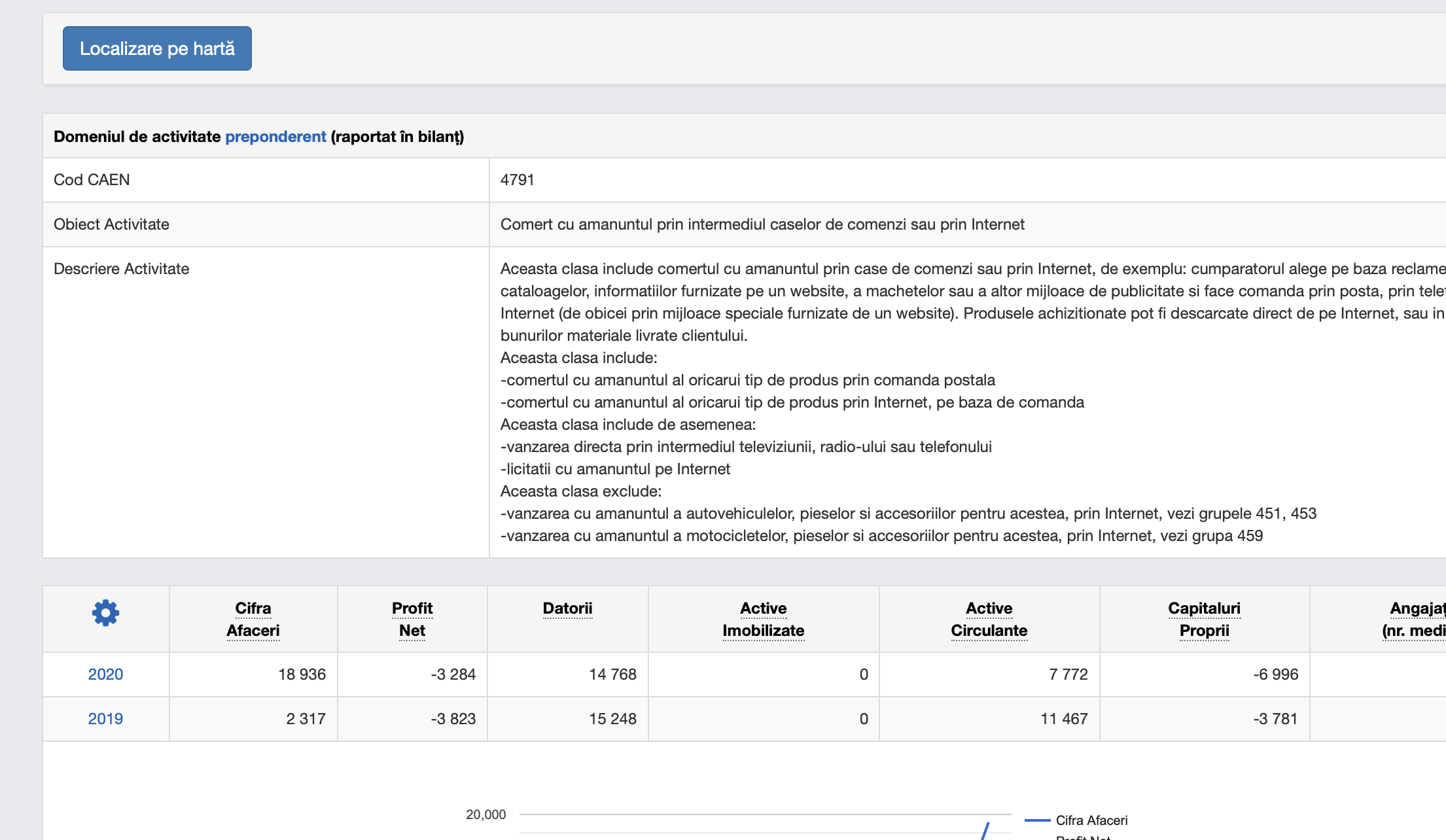The width and height of the screenshot is (1446, 840).
Task: Click the 2019 Active Circulante value 11 467
Action: [x=1064, y=719]
